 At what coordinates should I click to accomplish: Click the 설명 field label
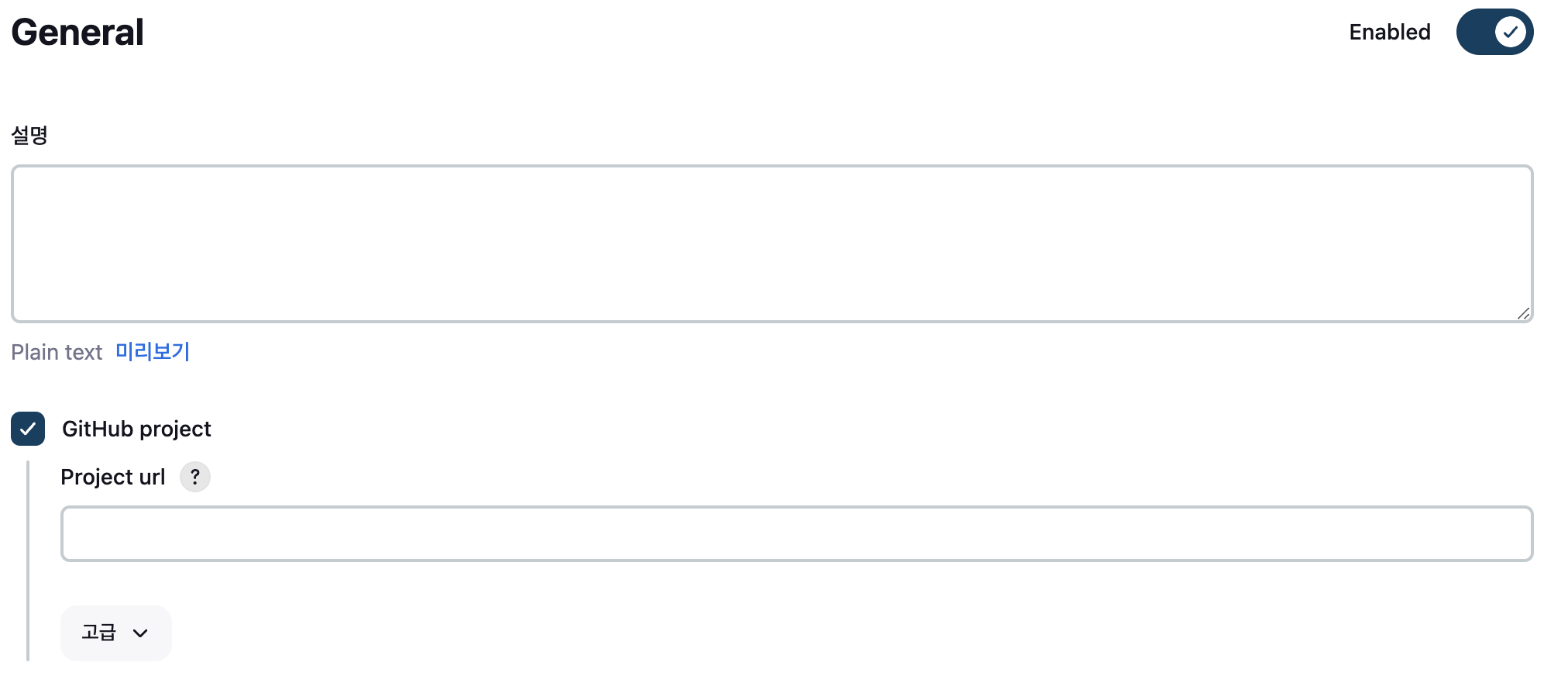29,136
